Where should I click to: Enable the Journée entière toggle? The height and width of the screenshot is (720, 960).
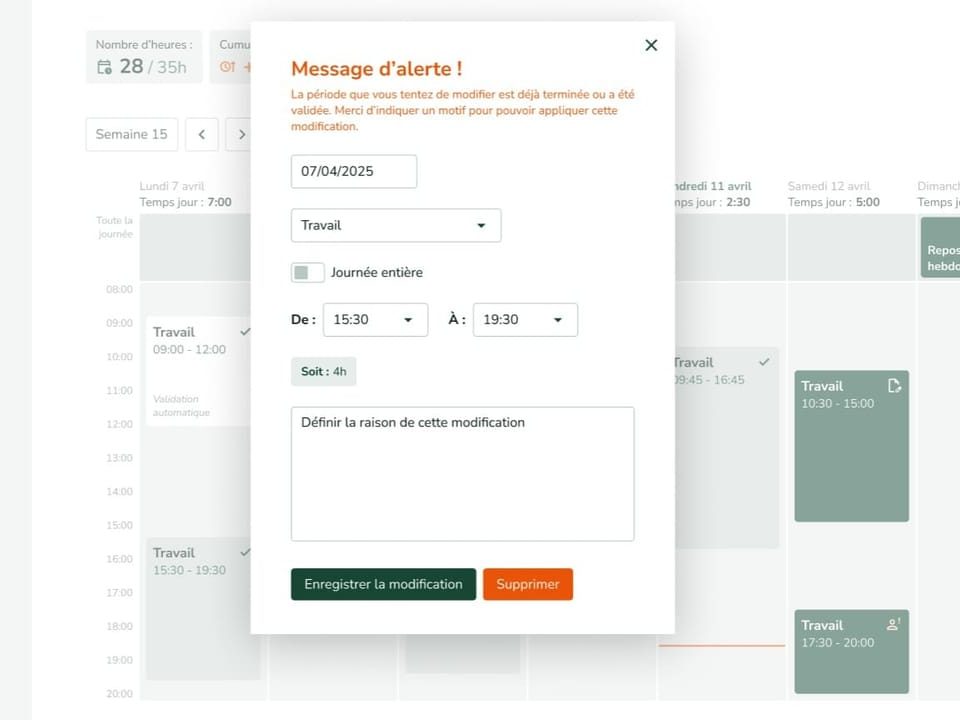(x=307, y=272)
